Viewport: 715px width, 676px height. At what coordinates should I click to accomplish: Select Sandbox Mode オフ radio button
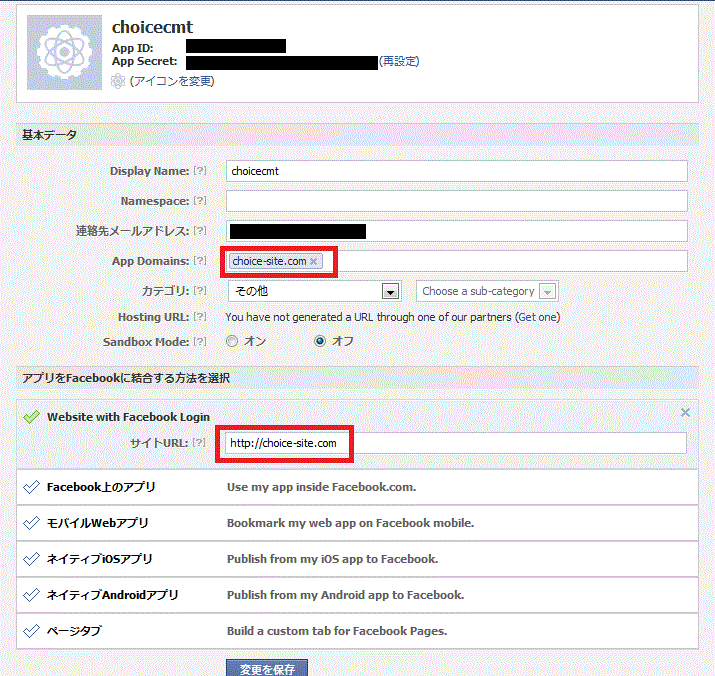pos(320,341)
